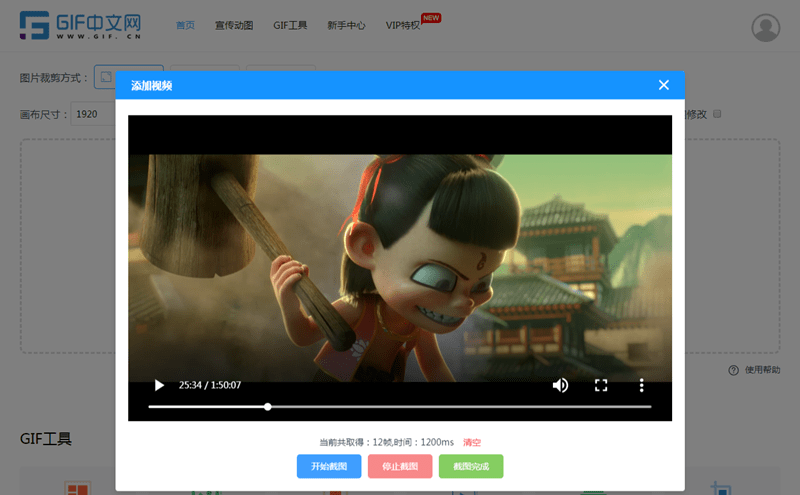Open the GIF工具 nav item
The width and height of the screenshot is (800, 495).
(290, 25)
